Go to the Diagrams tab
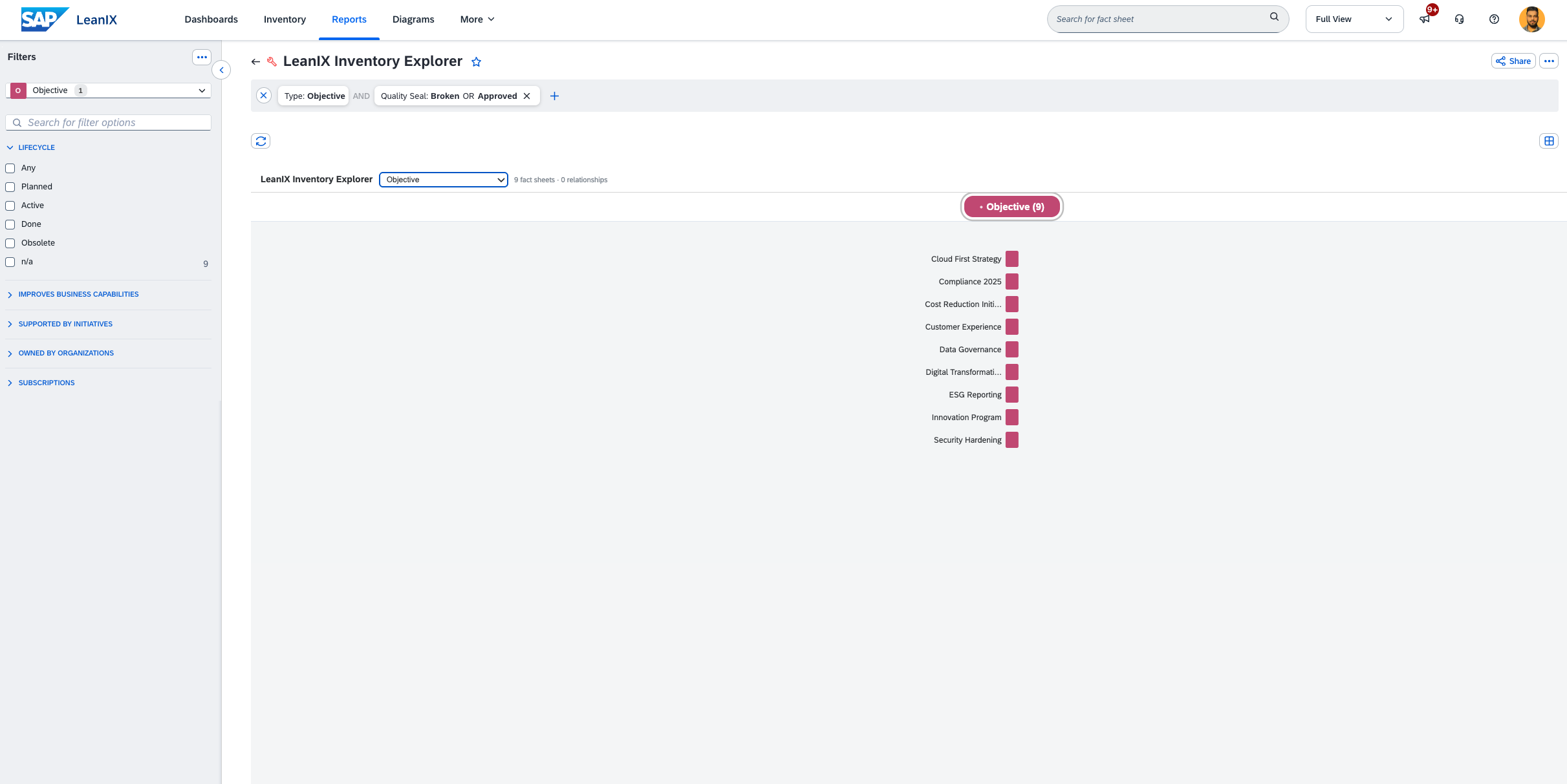 [413, 19]
